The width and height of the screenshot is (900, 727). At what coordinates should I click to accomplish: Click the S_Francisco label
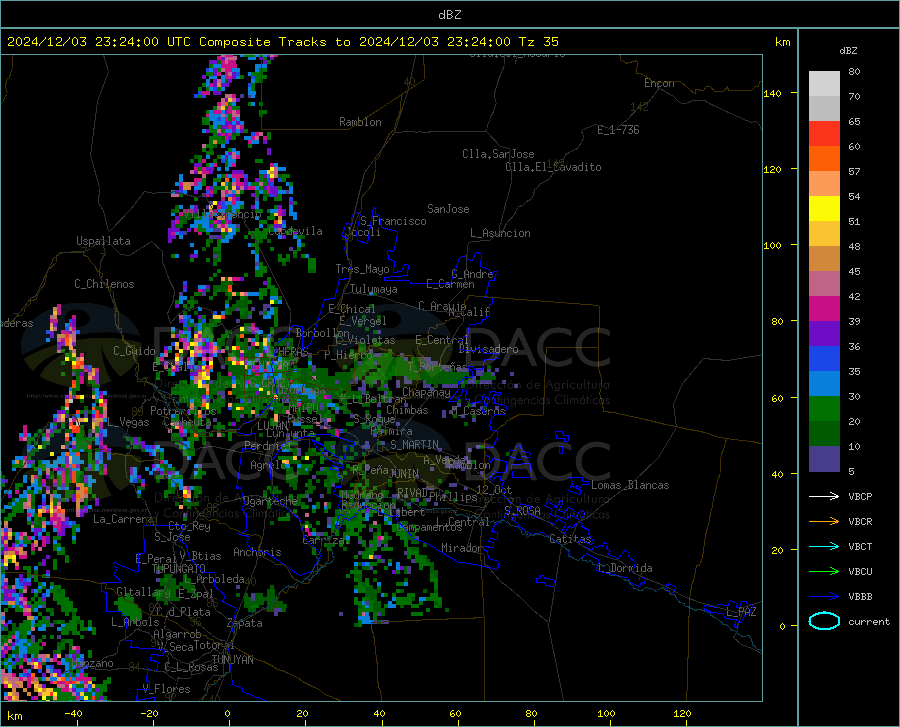click(x=393, y=221)
